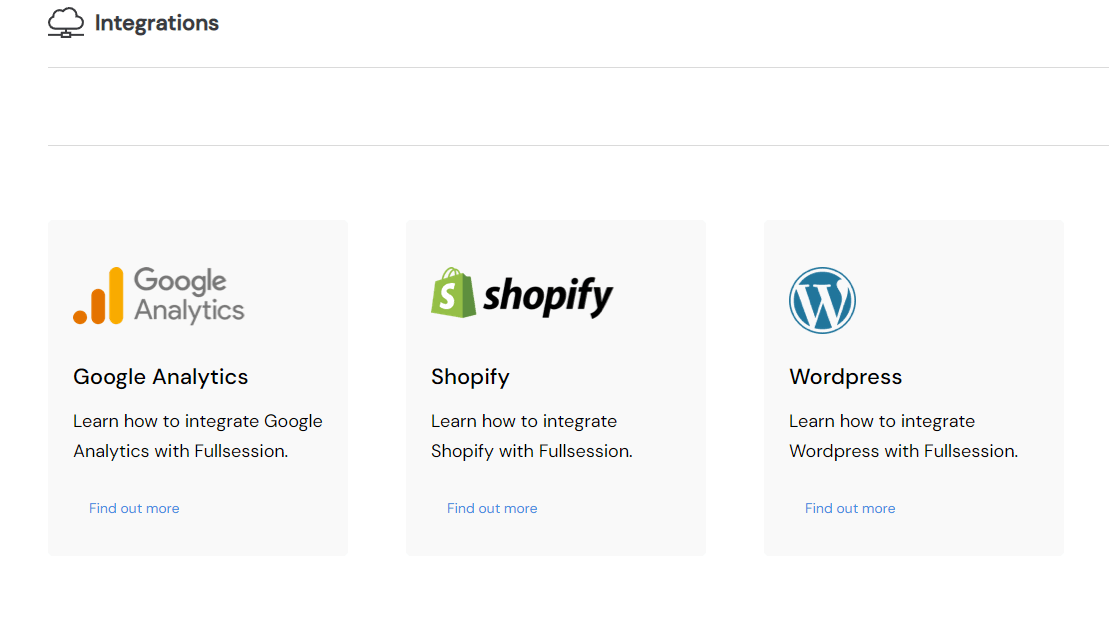Image resolution: width=1109 pixels, height=621 pixels.
Task: Click 'Shopify with Fullsession.' description text
Action: point(532,451)
